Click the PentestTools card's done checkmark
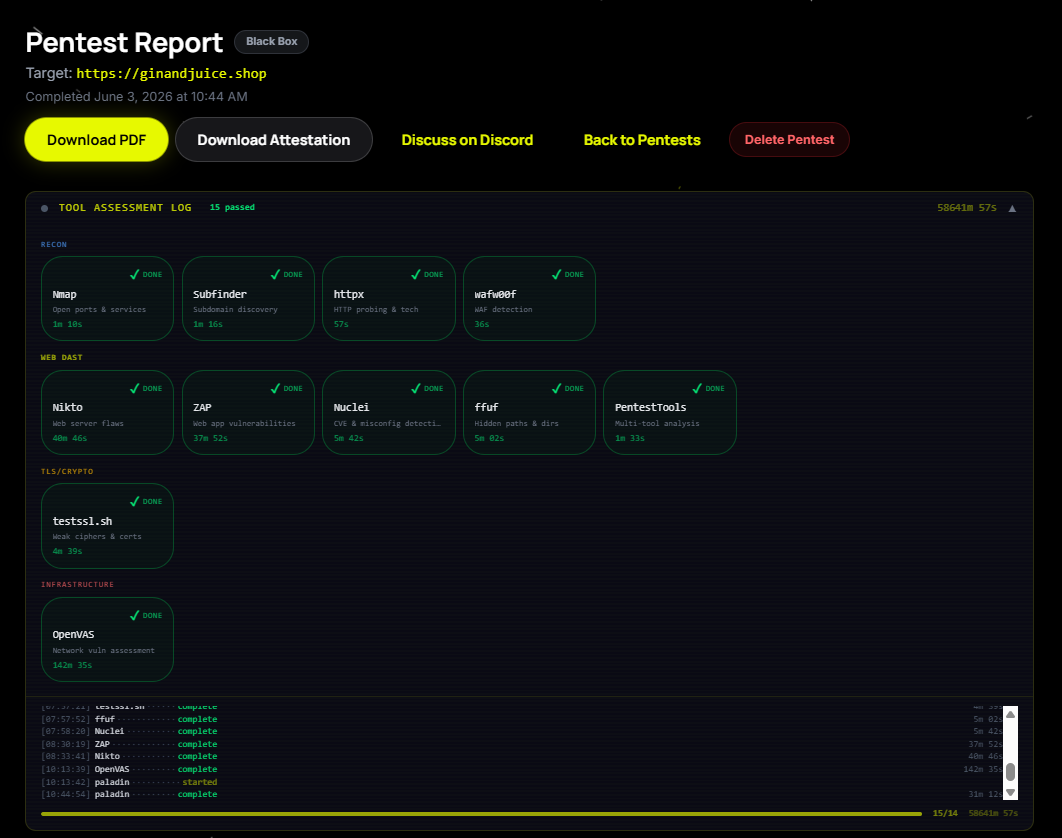The image size is (1062, 838). coord(697,388)
